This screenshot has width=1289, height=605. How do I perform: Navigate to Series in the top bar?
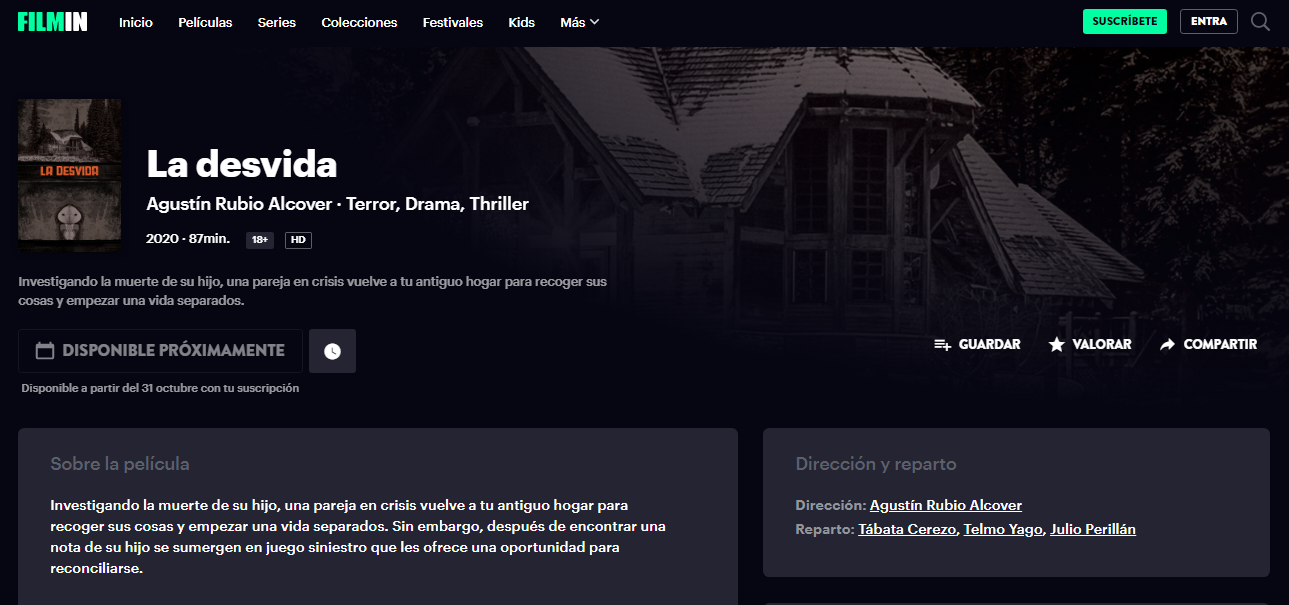point(277,22)
